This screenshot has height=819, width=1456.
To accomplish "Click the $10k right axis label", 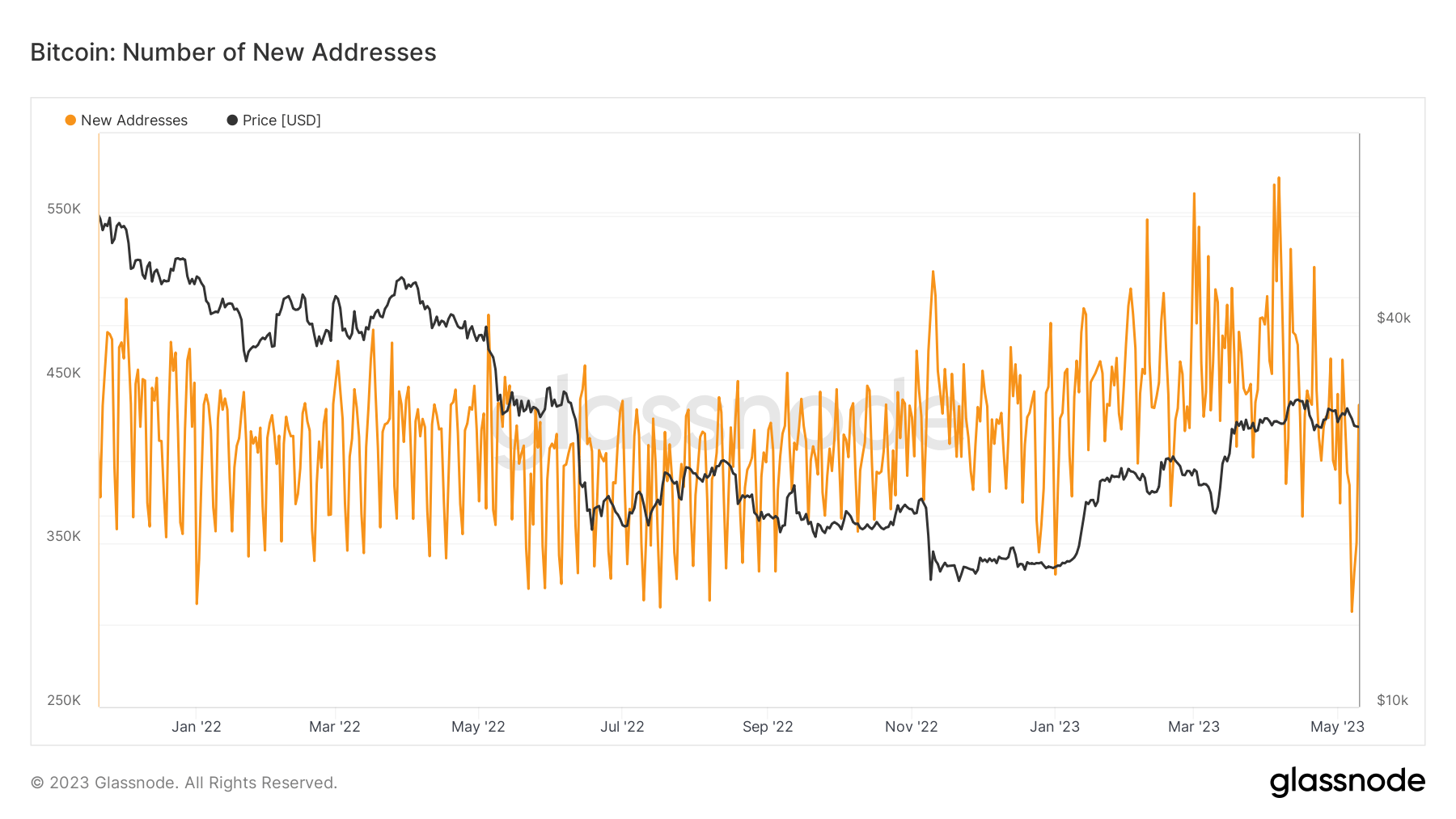I will [x=1393, y=700].
